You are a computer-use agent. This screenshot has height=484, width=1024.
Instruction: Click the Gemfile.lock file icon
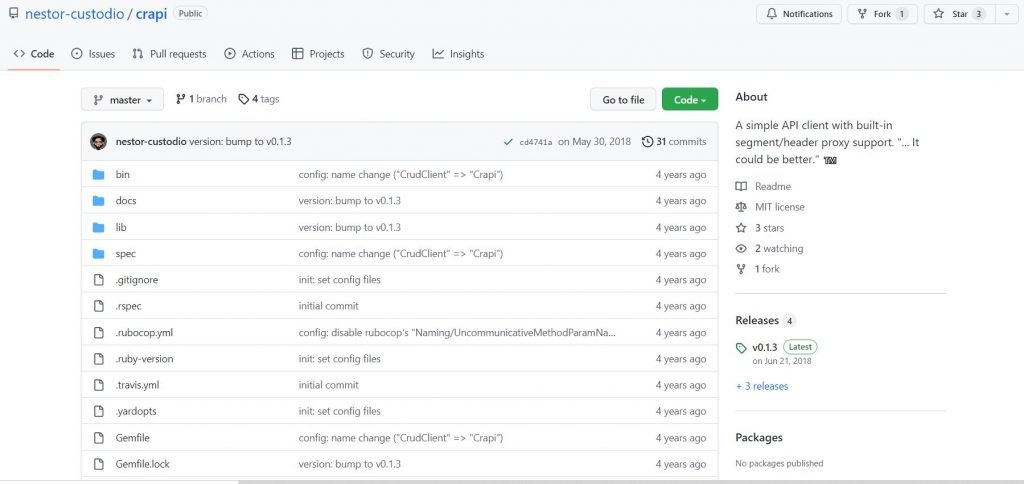point(99,464)
